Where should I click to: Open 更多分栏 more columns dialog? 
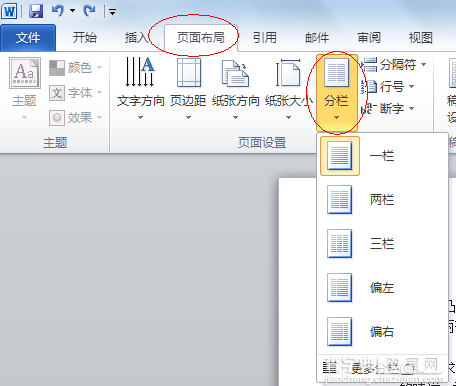pos(382,368)
